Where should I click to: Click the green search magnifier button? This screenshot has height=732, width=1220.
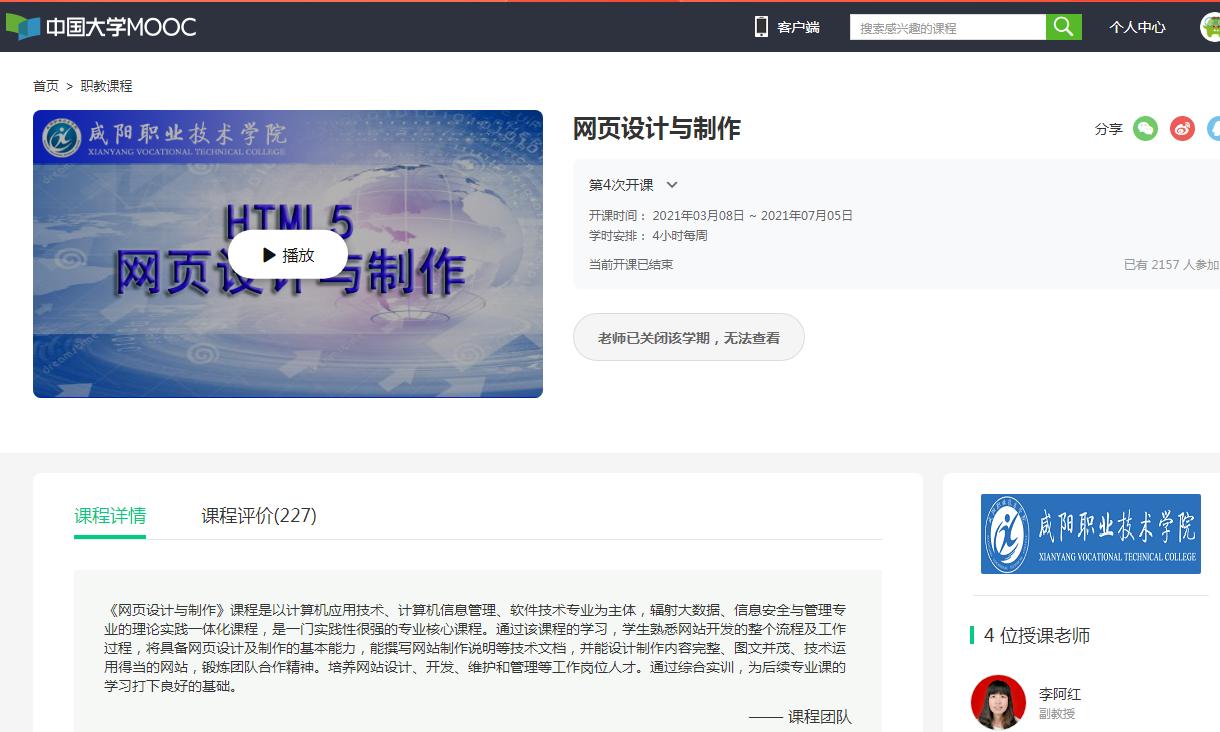(x=1064, y=27)
